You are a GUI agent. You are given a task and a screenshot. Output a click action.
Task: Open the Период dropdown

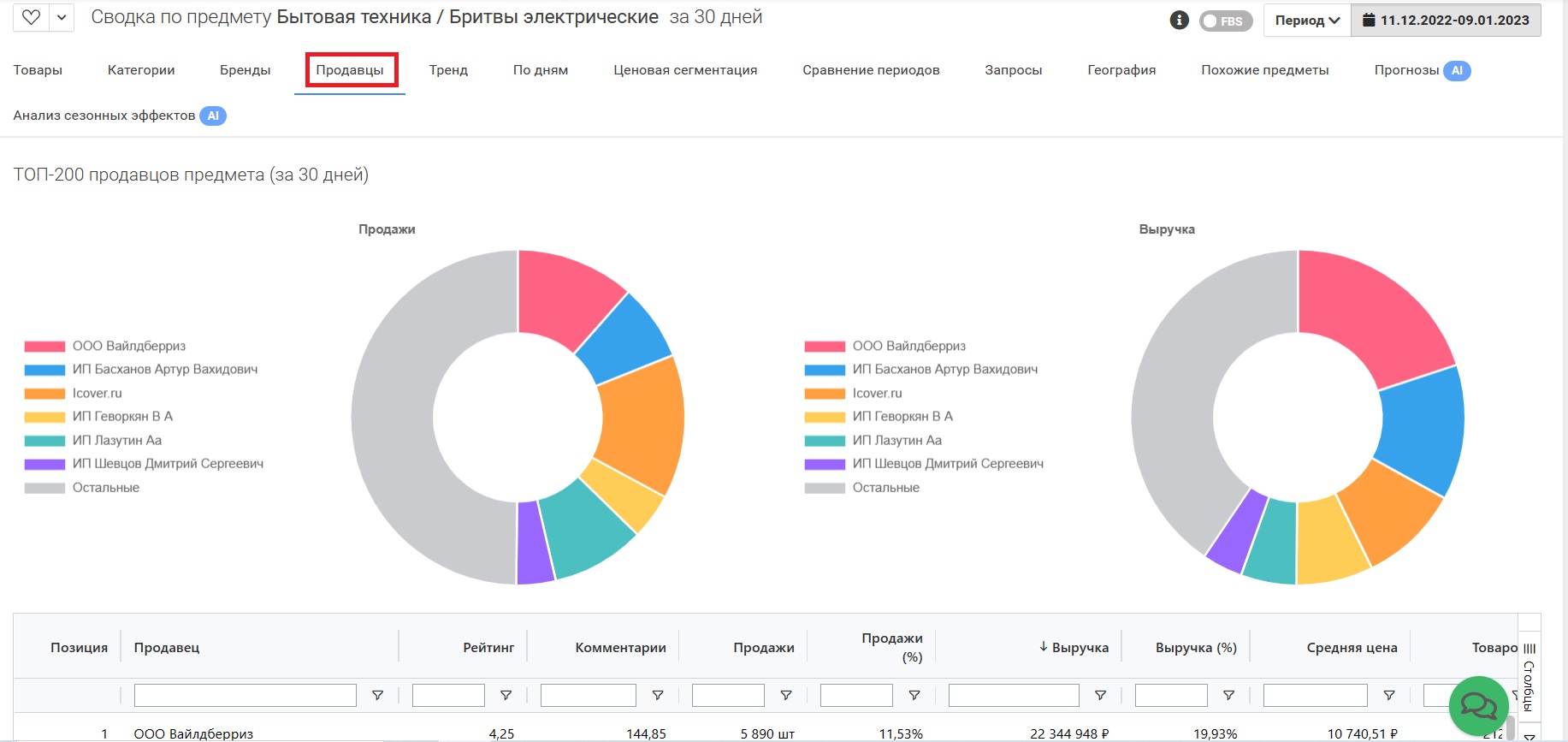(1306, 21)
